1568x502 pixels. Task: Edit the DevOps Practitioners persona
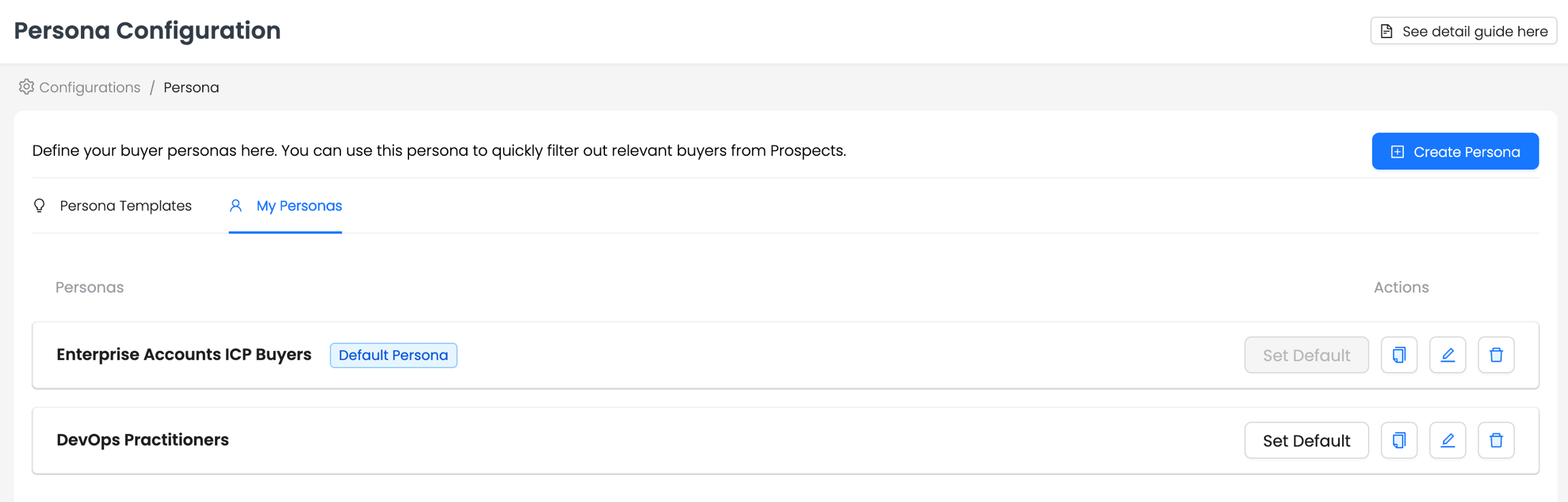[x=1448, y=441]
